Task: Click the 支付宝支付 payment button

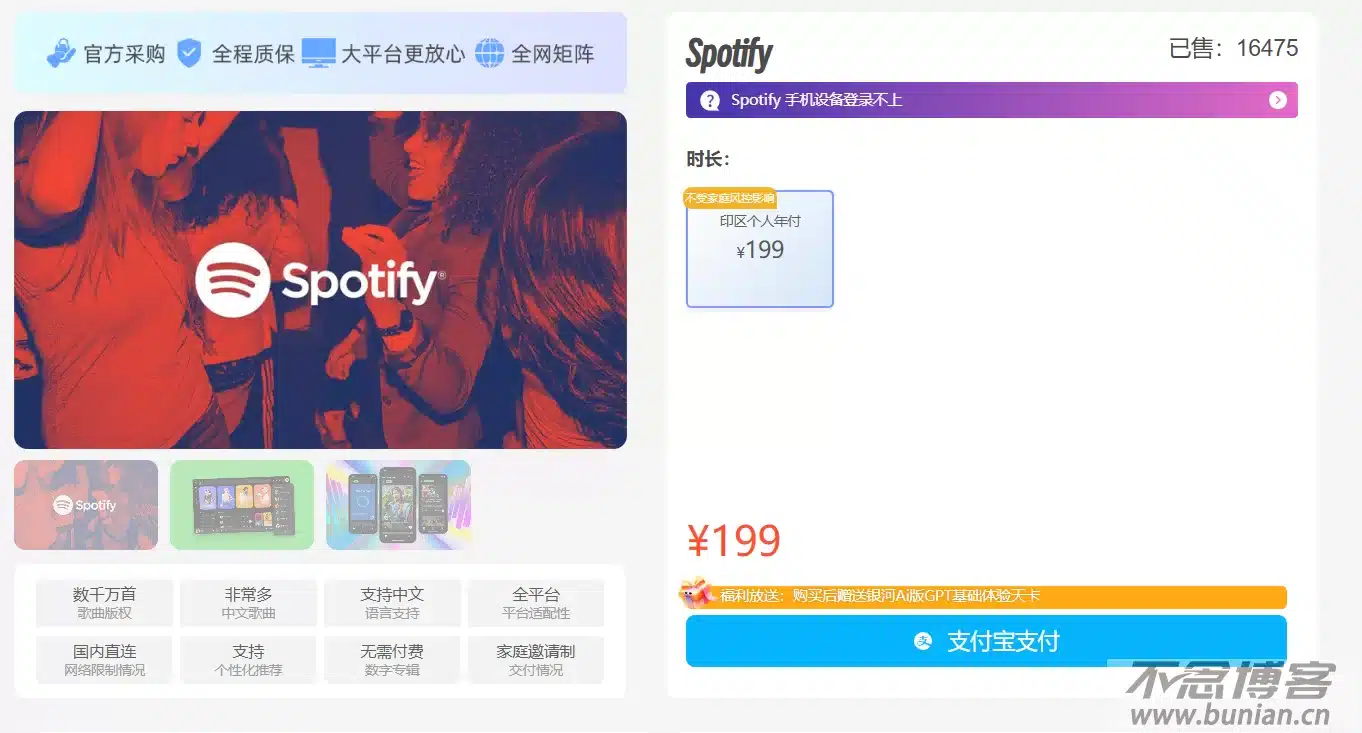Action: (986, 641)
